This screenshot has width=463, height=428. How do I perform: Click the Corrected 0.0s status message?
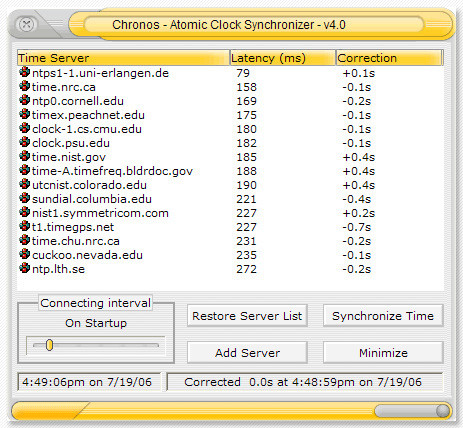(304, 382)
